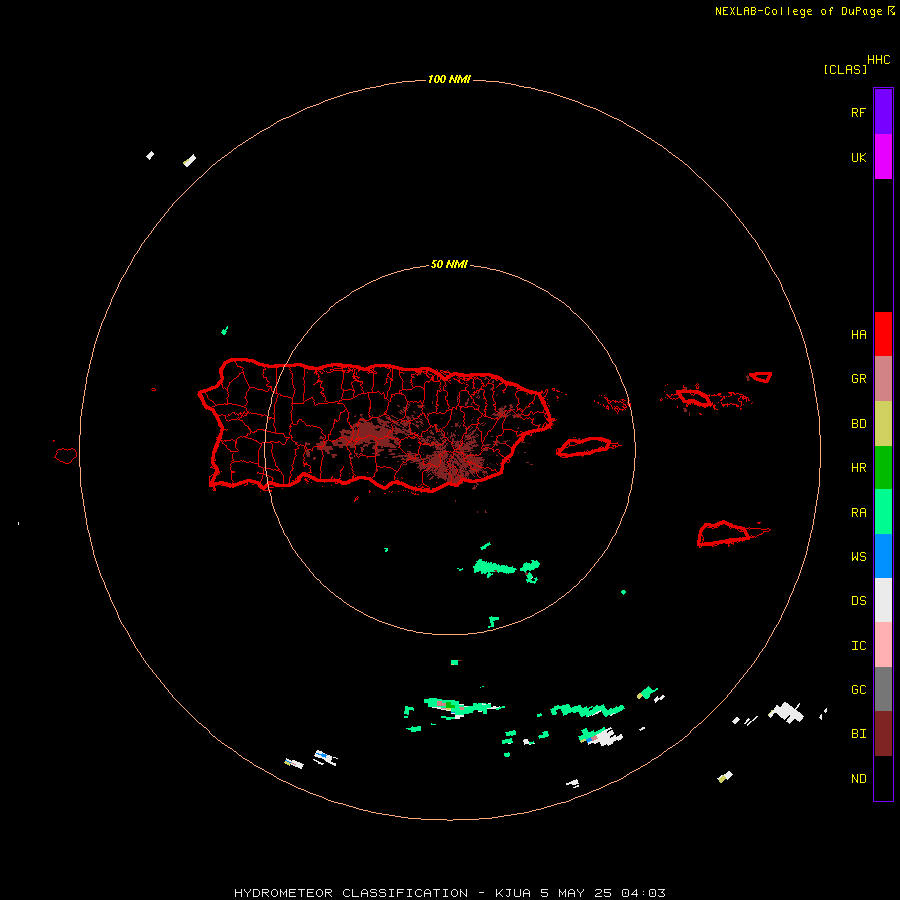Image resolution: width=900 pixels, height=900 pixels.
Task: Click the GR legend label
Action: [858, 379]
